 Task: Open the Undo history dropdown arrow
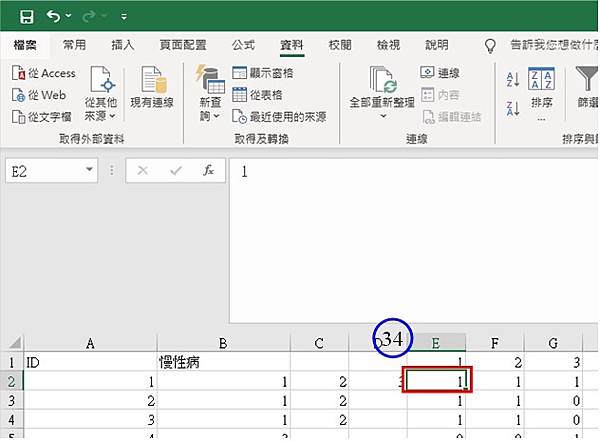pos(68,16)
